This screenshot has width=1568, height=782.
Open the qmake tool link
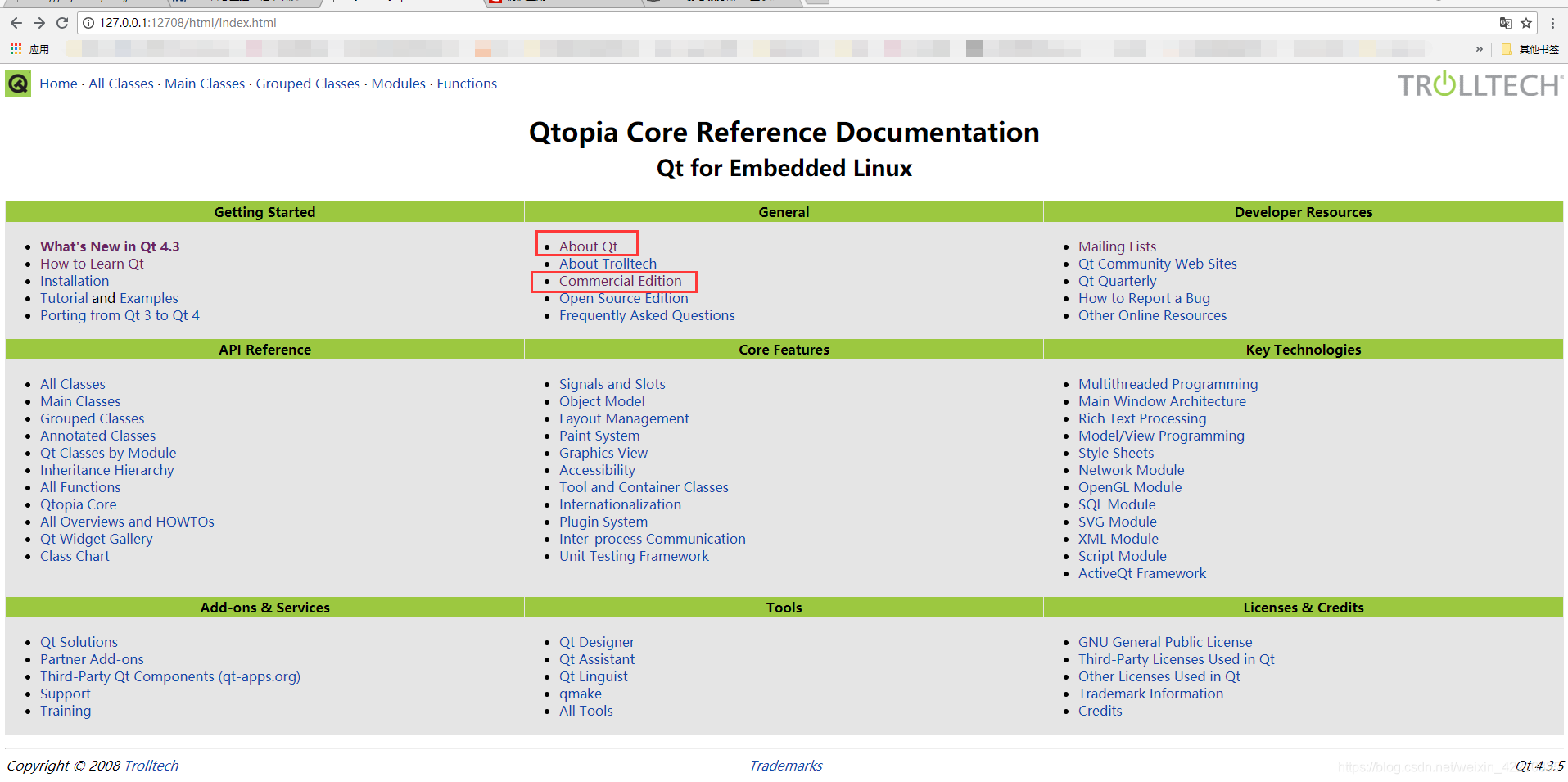tap(580, 694)
